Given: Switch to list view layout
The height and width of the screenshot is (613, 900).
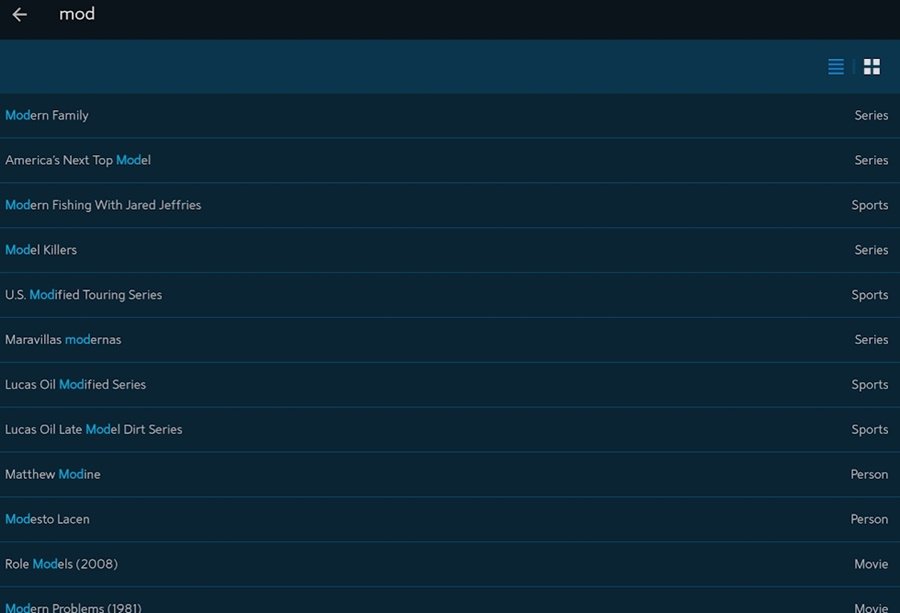Looking at the screenshot, I should pyautogui.click(x=836, y=67).
